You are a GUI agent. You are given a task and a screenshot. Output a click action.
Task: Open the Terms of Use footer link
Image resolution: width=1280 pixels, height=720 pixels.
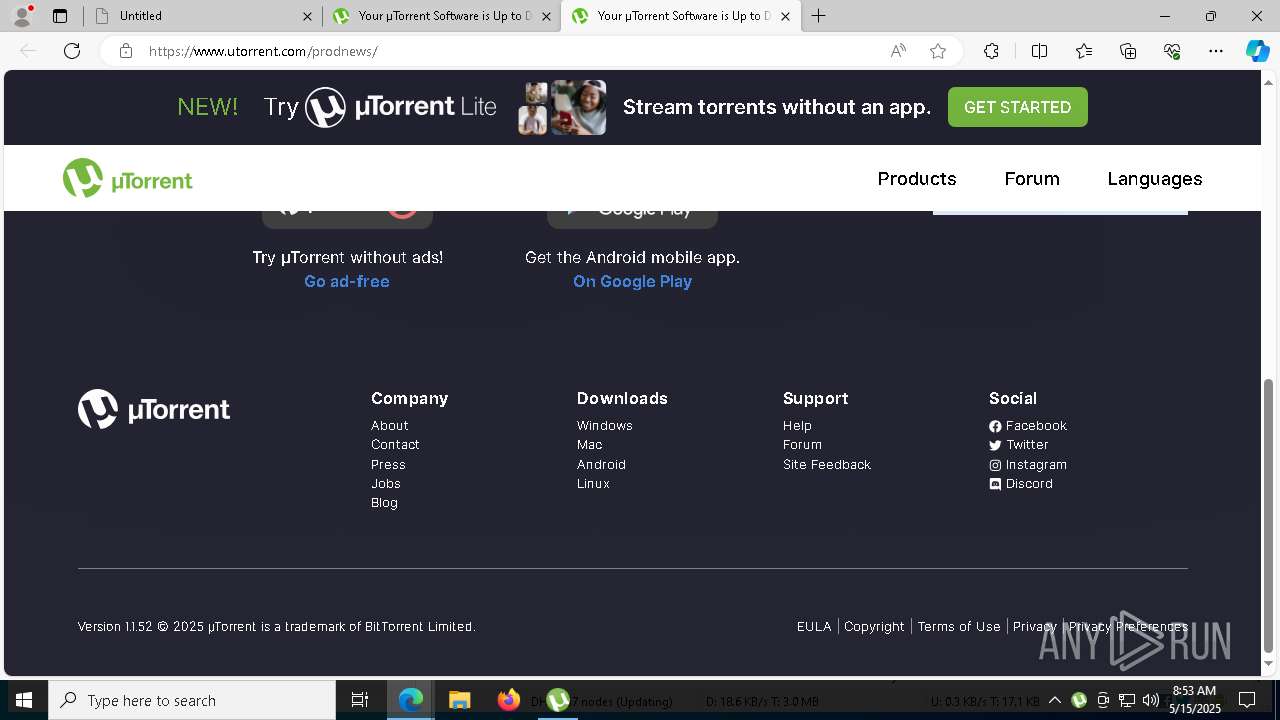[959, 627]
